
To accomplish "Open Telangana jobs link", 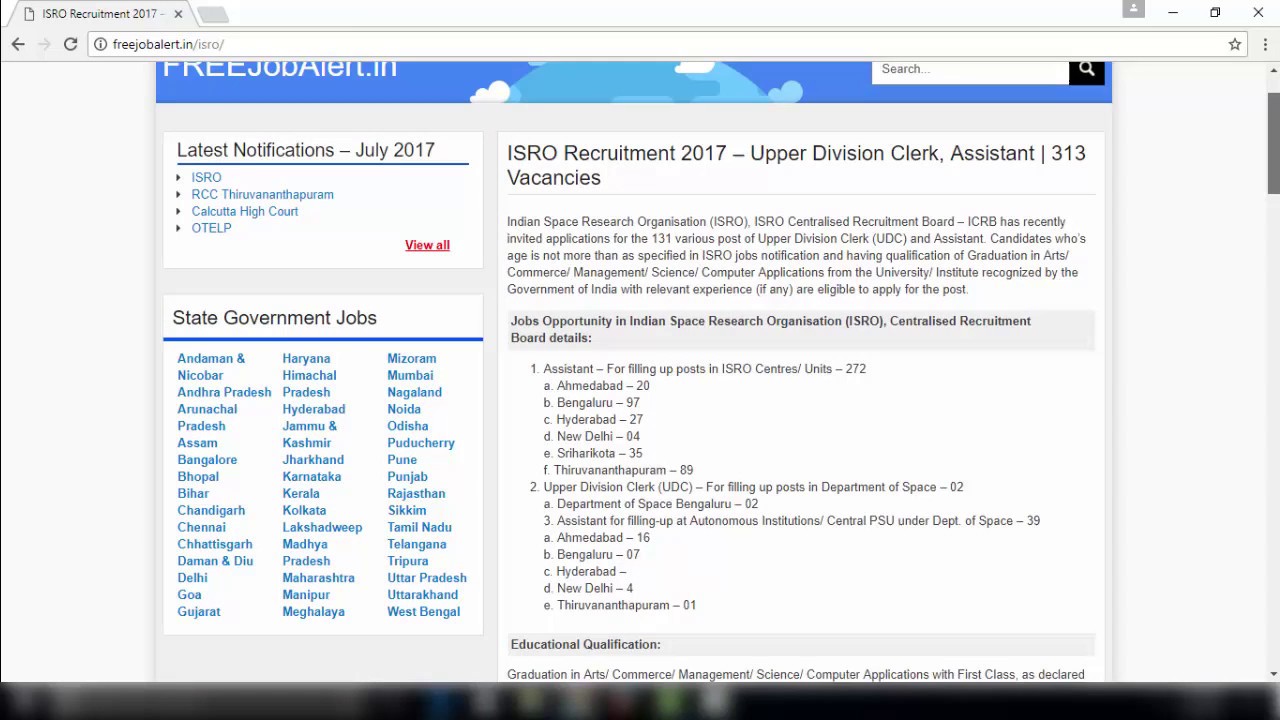I will (417, 544).
